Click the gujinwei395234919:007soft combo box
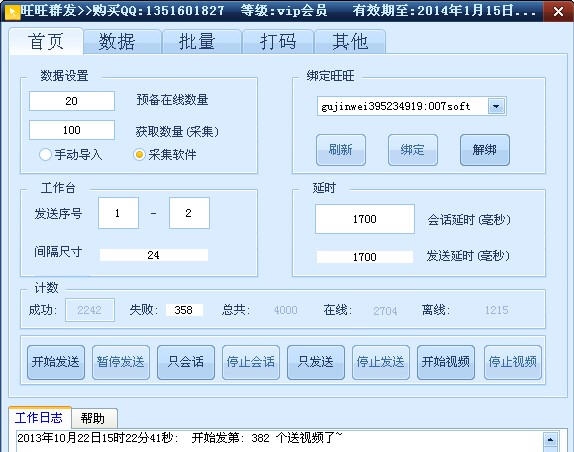 pyautogui.click(x=411, y=106)
